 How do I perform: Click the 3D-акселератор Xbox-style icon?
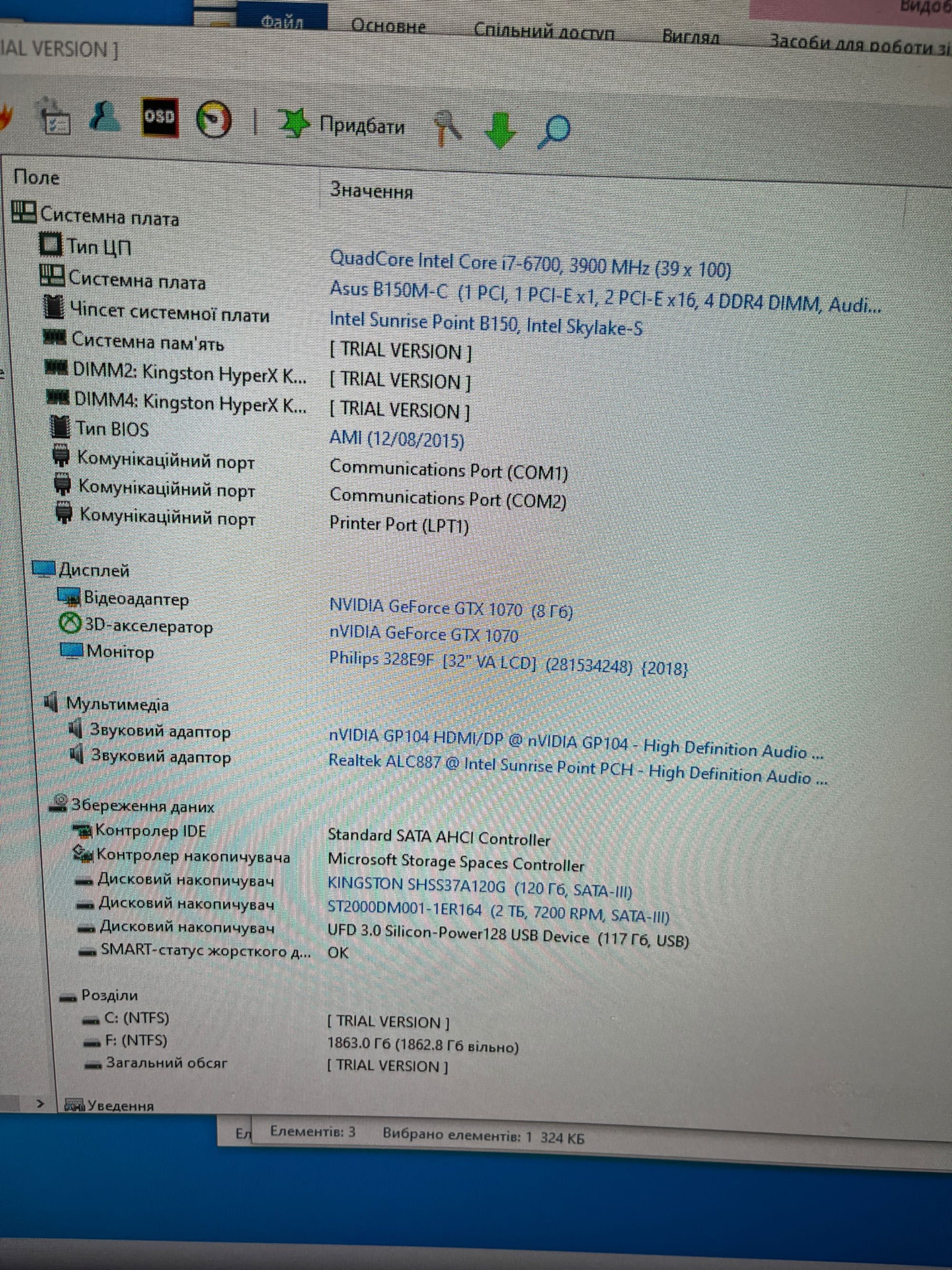click(70, 623)
